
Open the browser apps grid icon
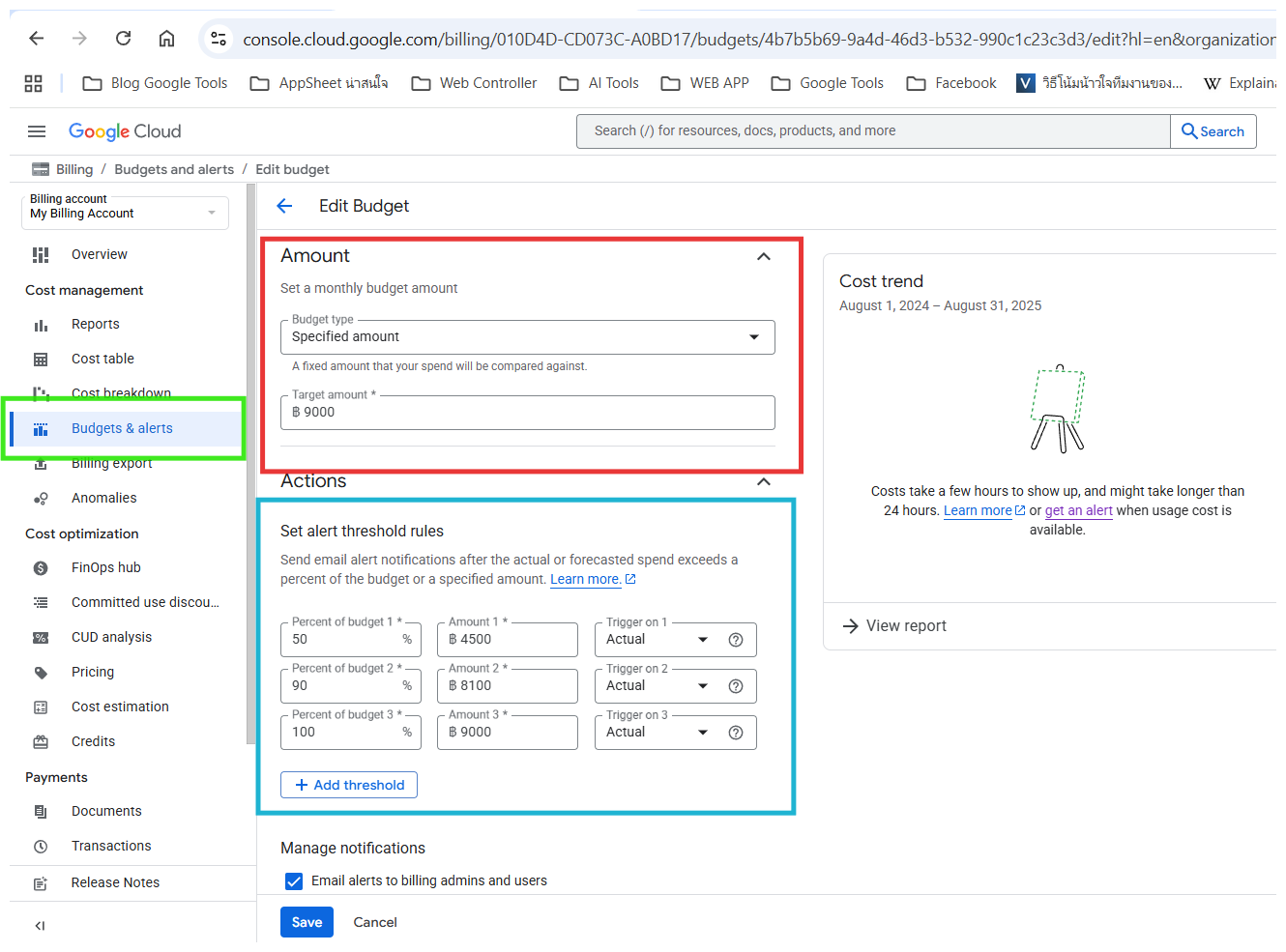pos(34,83)
